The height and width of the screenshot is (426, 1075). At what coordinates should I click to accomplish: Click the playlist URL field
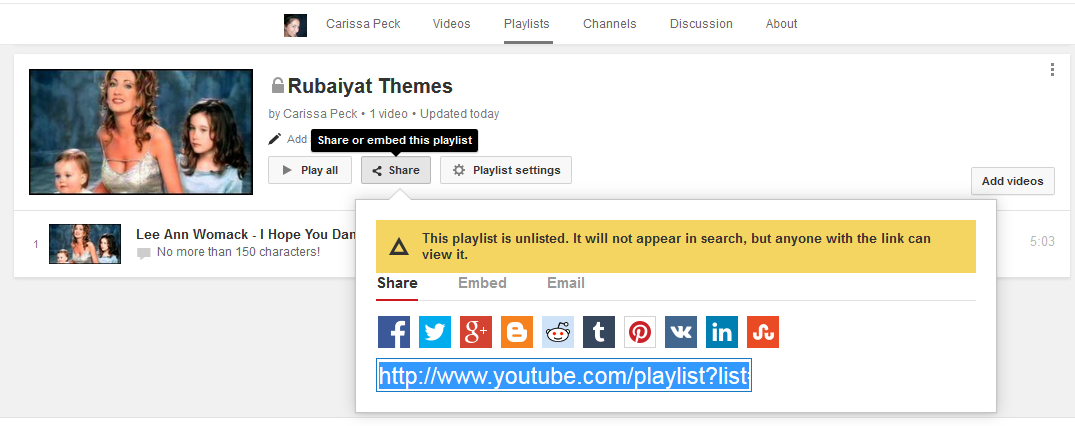pos(564,375)
